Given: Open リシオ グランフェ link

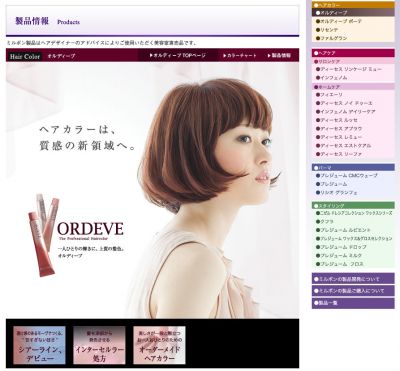Looking at the screenshot, I should (337, 192).
